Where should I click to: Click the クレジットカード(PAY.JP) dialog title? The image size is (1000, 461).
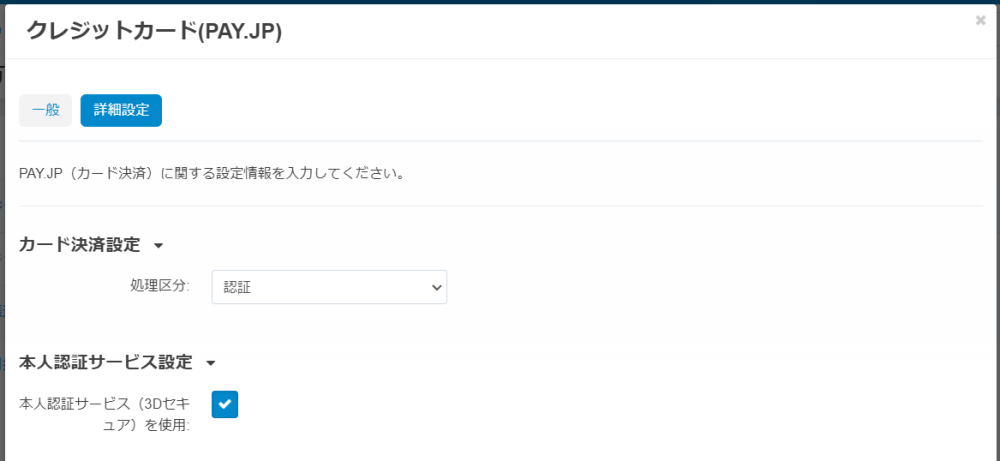[154, 31]
